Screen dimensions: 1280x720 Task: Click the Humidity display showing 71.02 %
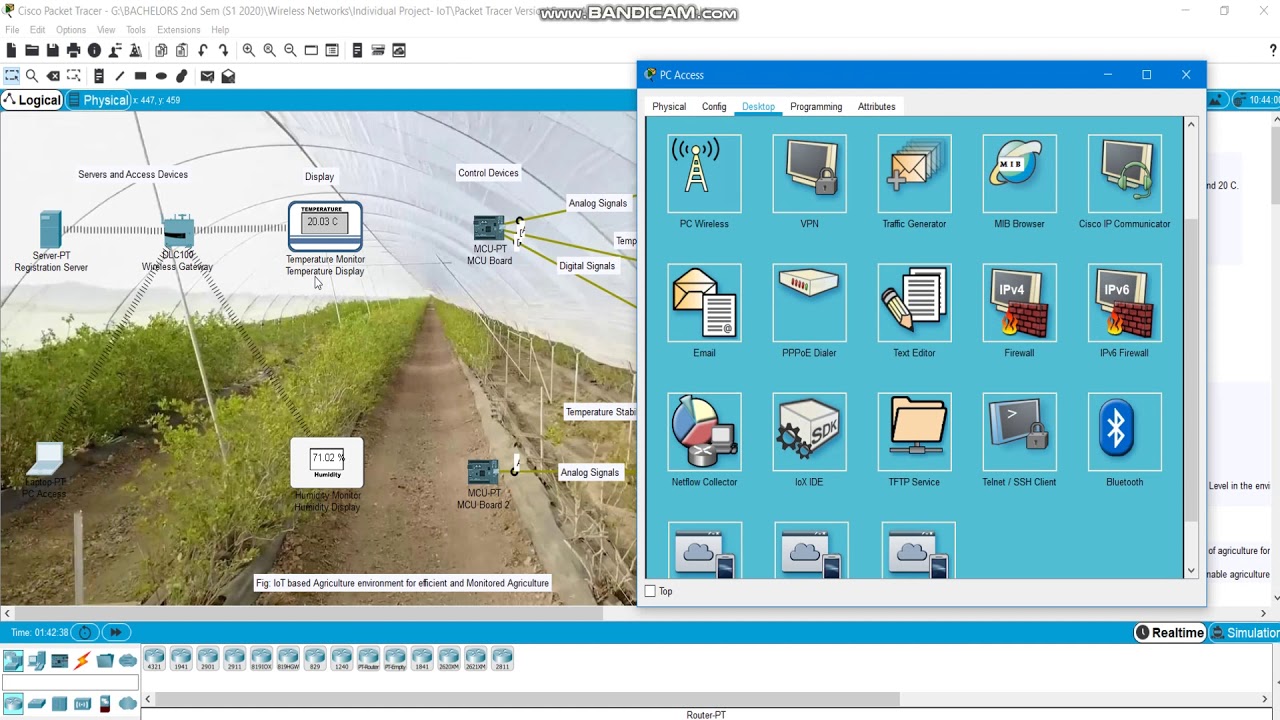point(327,463)
